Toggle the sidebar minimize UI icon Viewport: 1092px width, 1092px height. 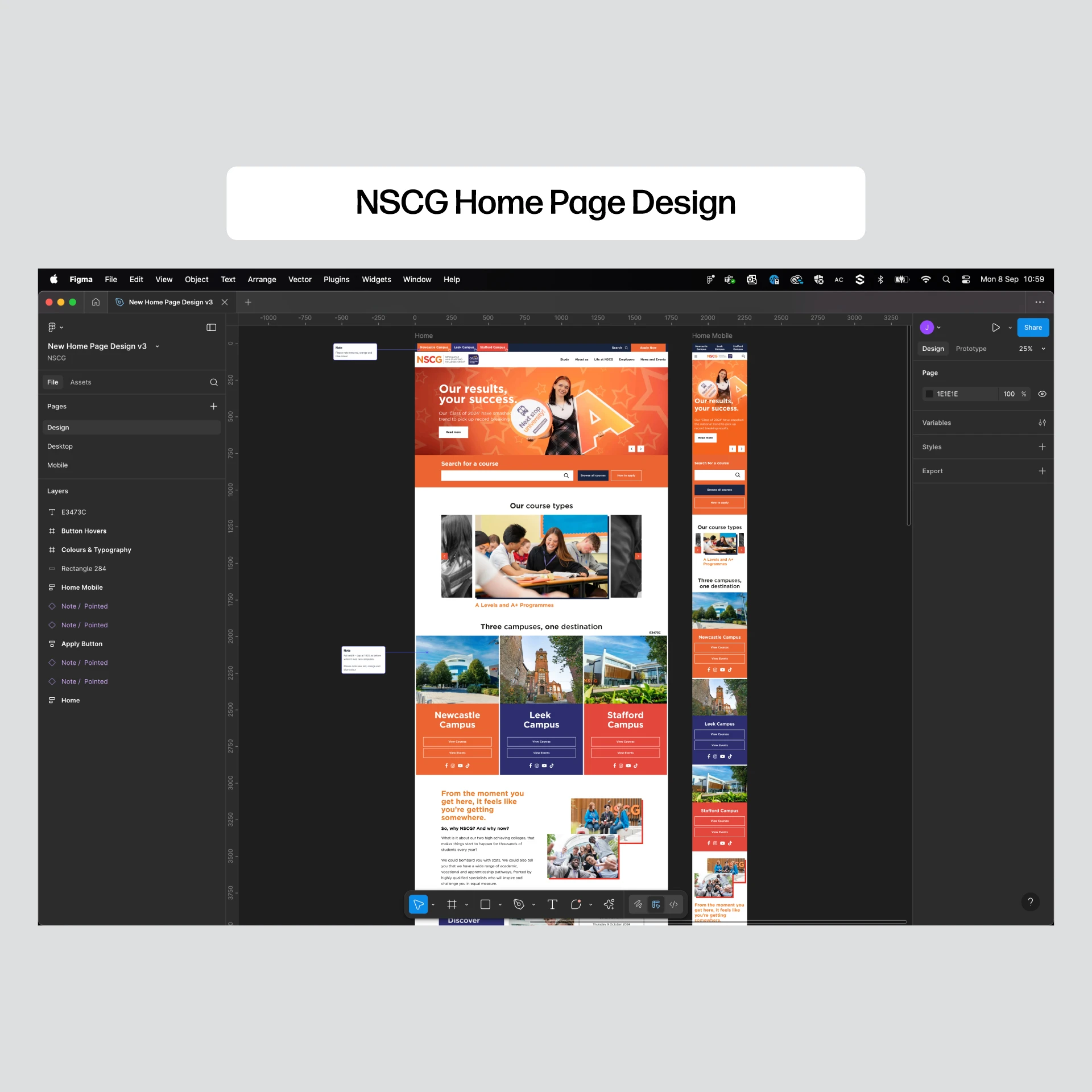[x=212, y=328]
